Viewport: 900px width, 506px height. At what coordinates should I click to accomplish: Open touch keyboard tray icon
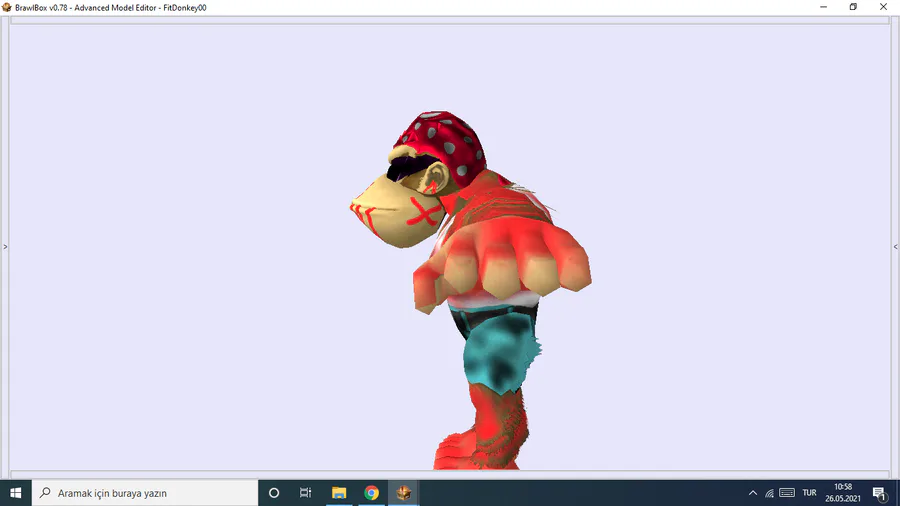click(x=787, y=493)
